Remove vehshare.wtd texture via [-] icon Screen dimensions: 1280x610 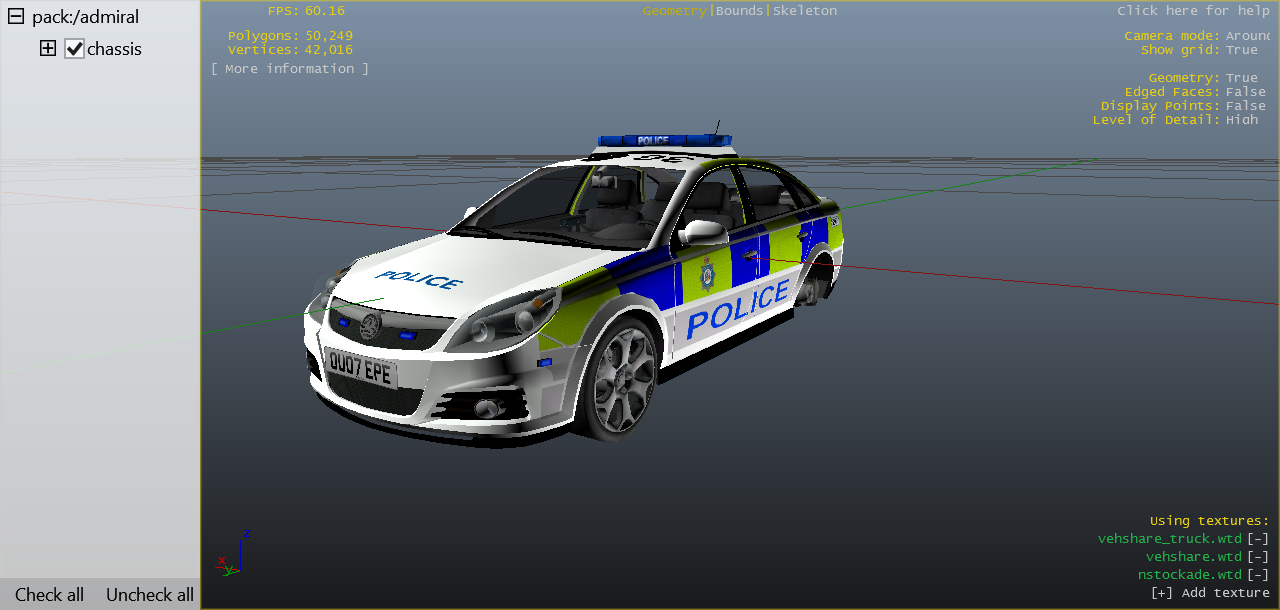(x=1257, y=557)
